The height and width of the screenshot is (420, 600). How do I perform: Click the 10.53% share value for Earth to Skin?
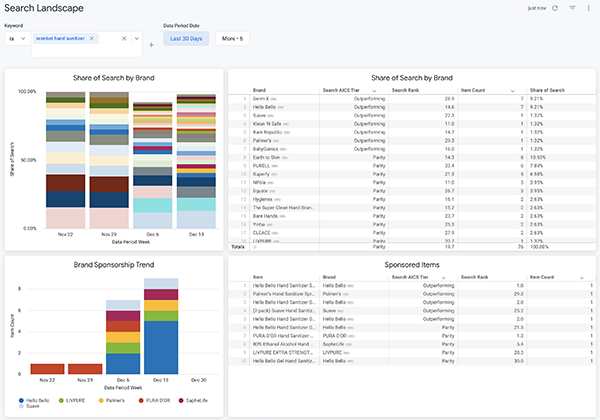[538, 158]
